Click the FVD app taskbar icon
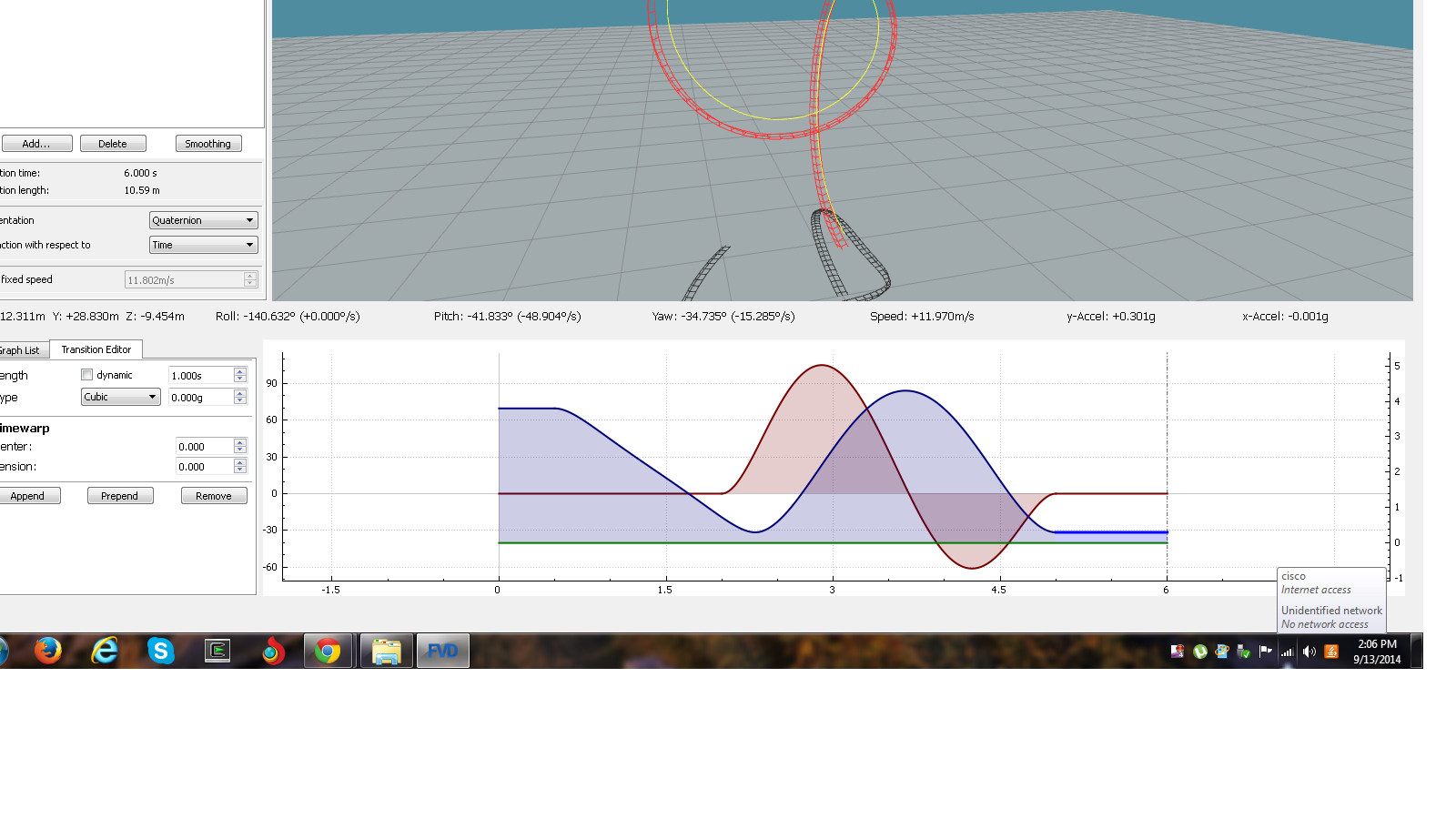 [443, 651]
